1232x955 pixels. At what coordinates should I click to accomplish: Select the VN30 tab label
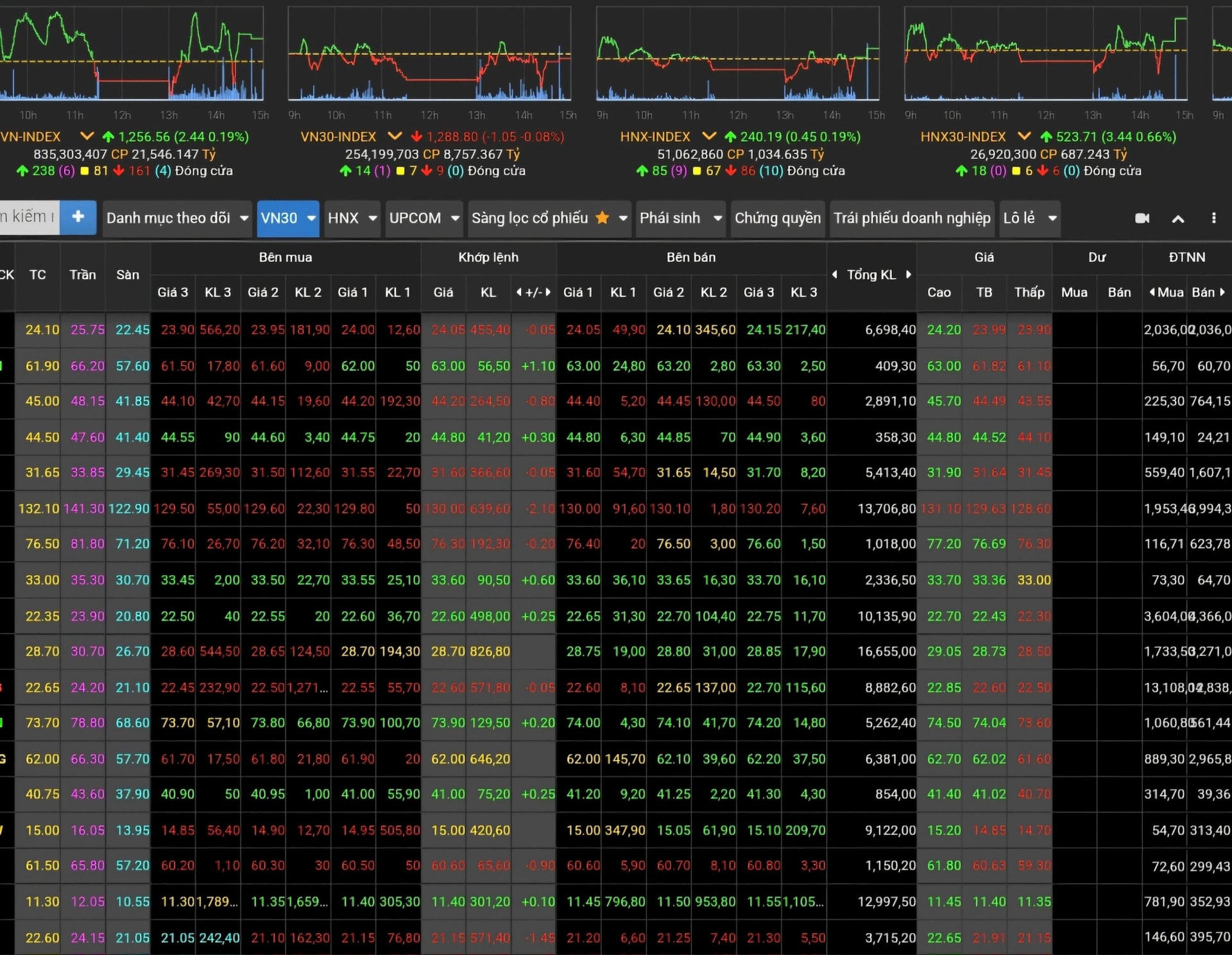click(x=279, y=218)
